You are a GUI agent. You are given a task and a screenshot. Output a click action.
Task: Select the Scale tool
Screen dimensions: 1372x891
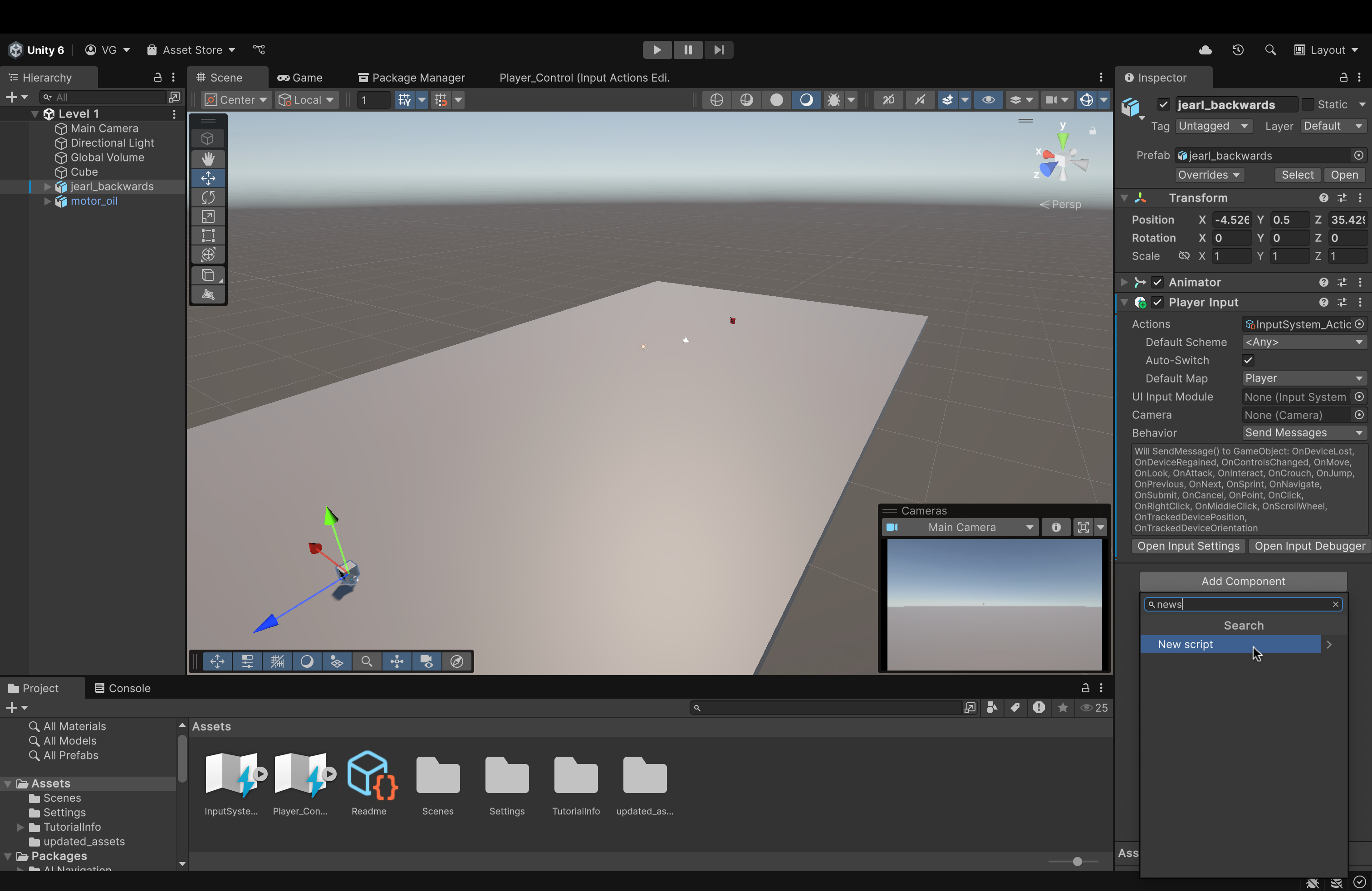click(208, 217)
